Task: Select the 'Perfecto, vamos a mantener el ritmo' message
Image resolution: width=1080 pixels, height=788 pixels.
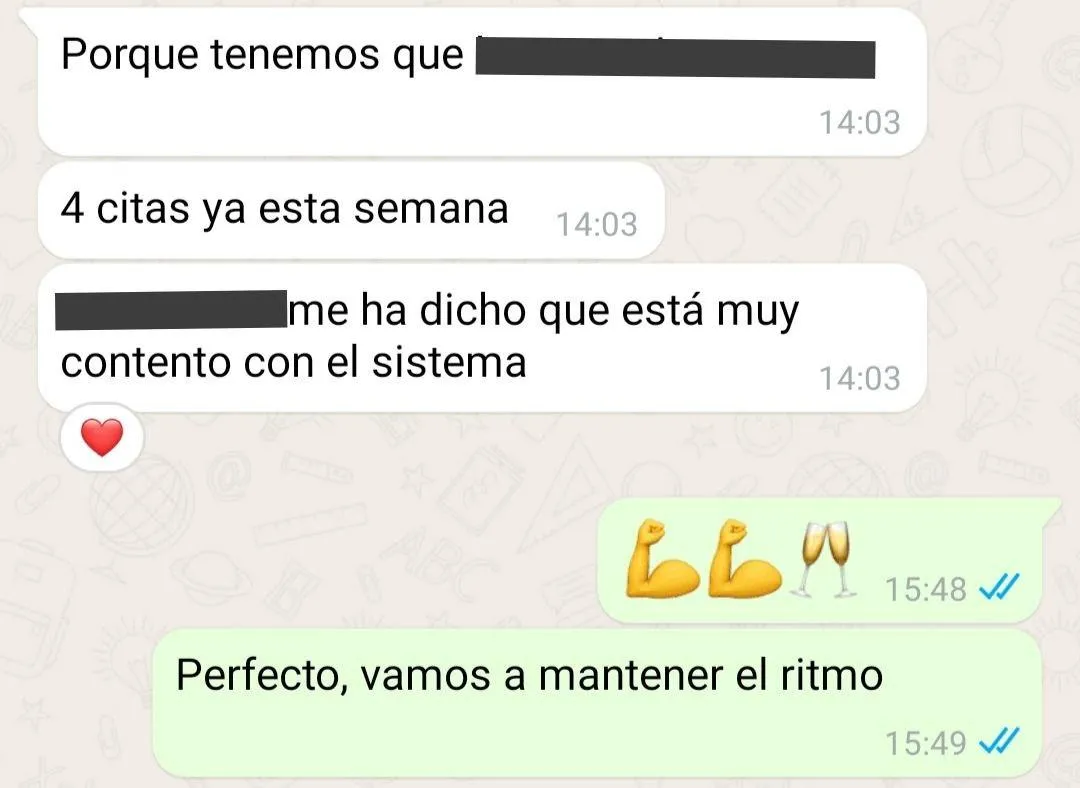Action: click(596, 703)
